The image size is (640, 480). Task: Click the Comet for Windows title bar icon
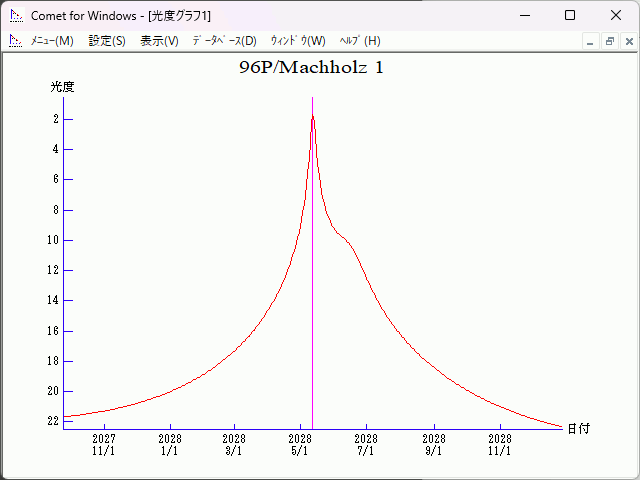click(x=15, y=16)
